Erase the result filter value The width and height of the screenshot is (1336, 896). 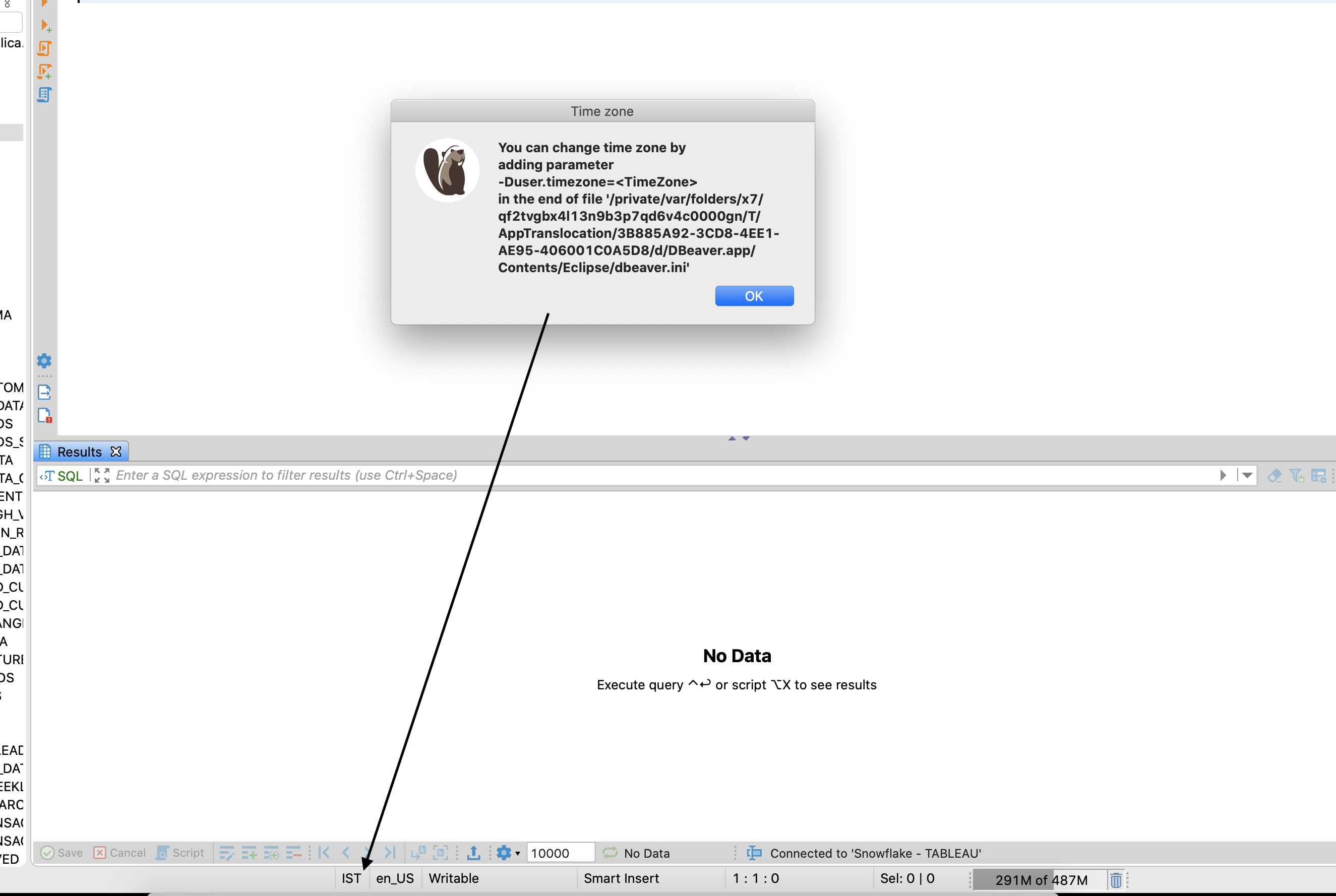click(1274, 475)
